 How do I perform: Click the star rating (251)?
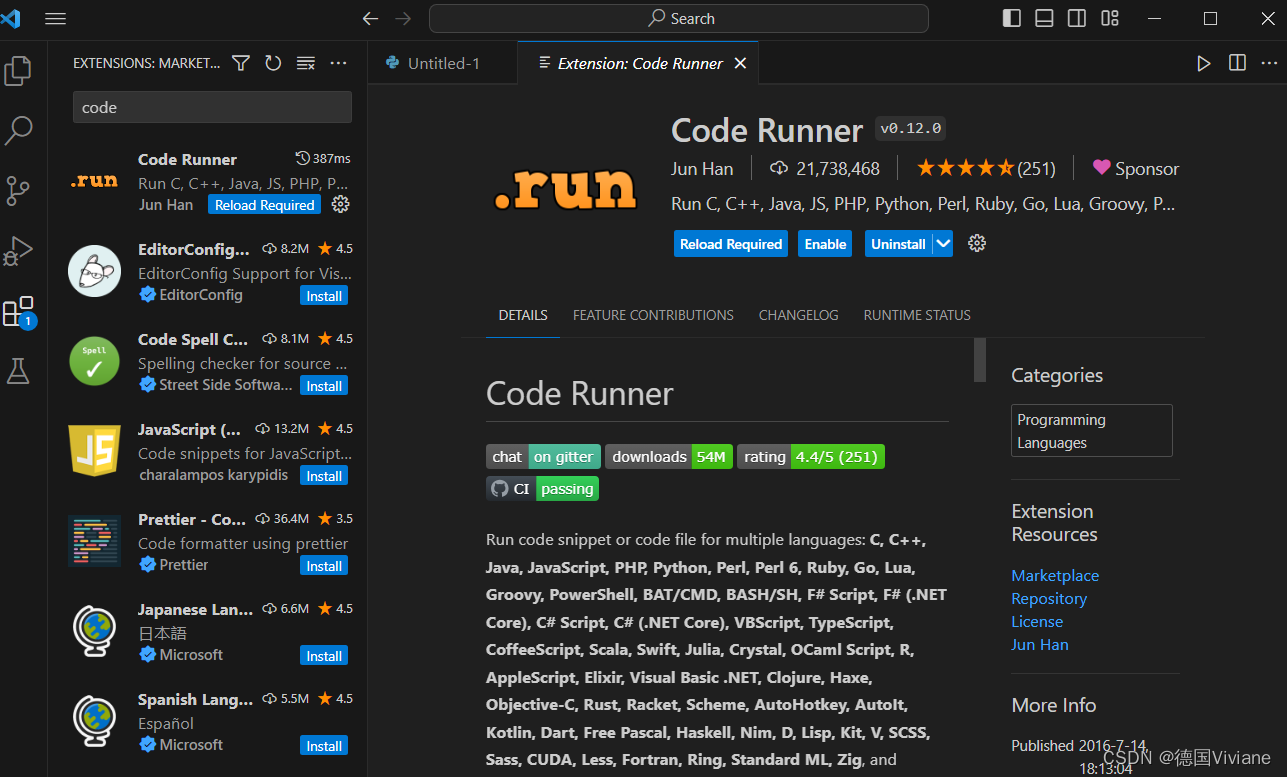tap(986, 168)
